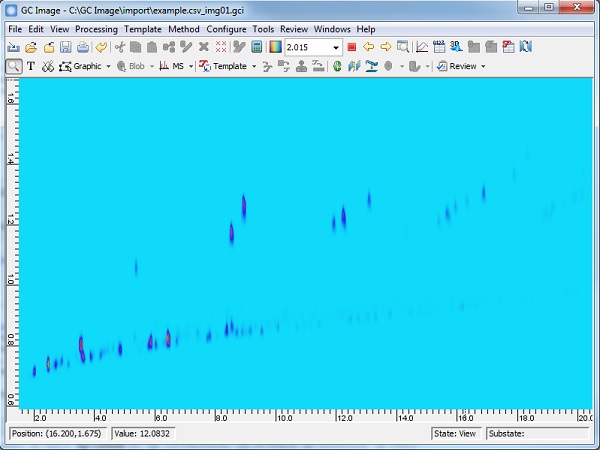600x450 pixels.
Task: Open the calculator icon
Action: 256,47
